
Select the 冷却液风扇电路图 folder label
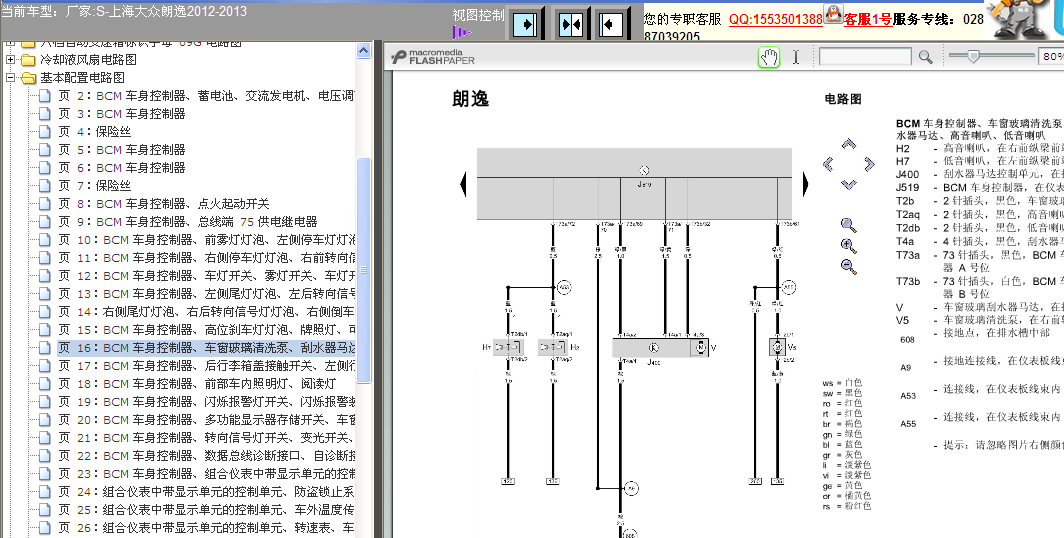[x=89, y=60]
